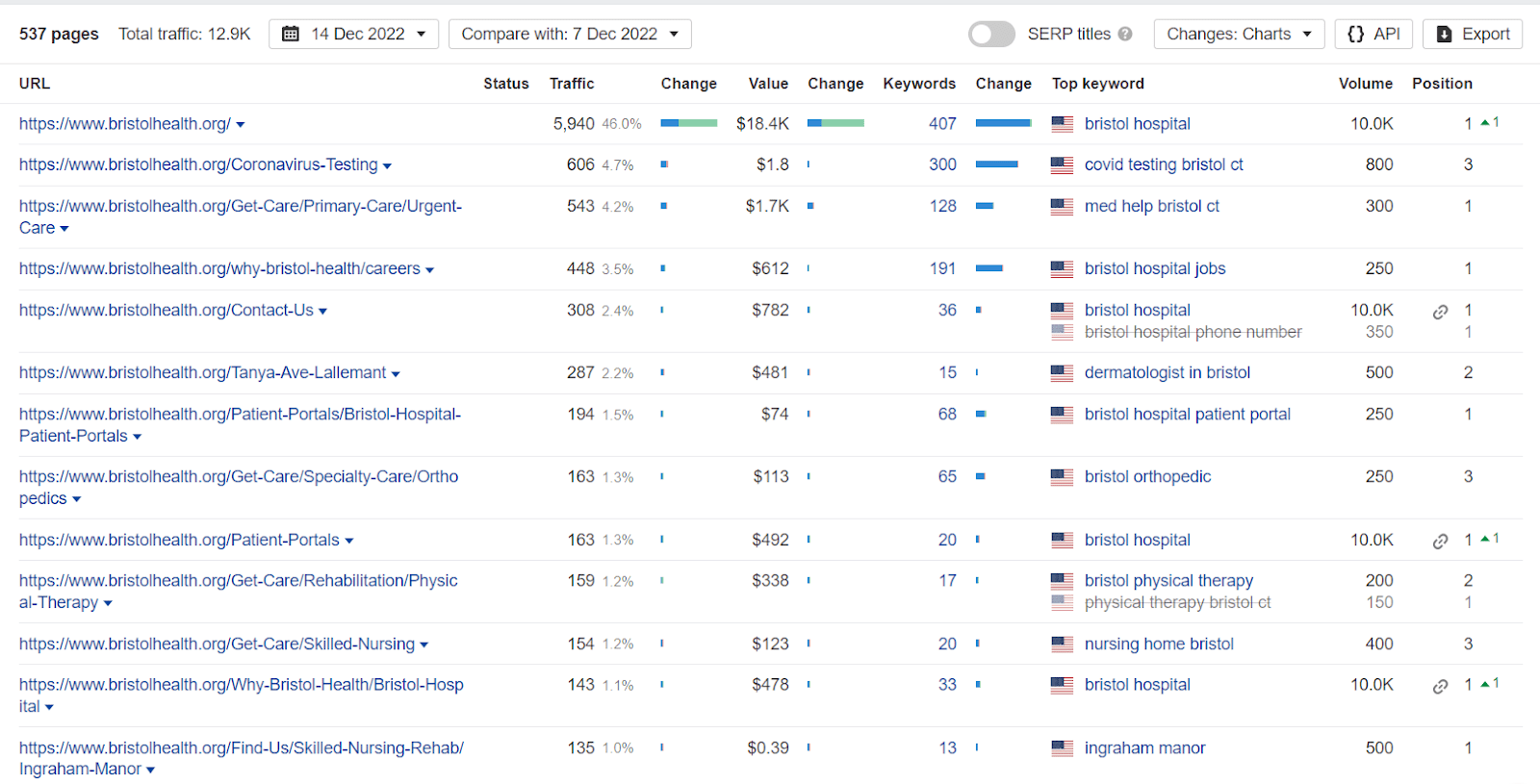Click the link icon in the Contact-Us row

coord(1440,312)
